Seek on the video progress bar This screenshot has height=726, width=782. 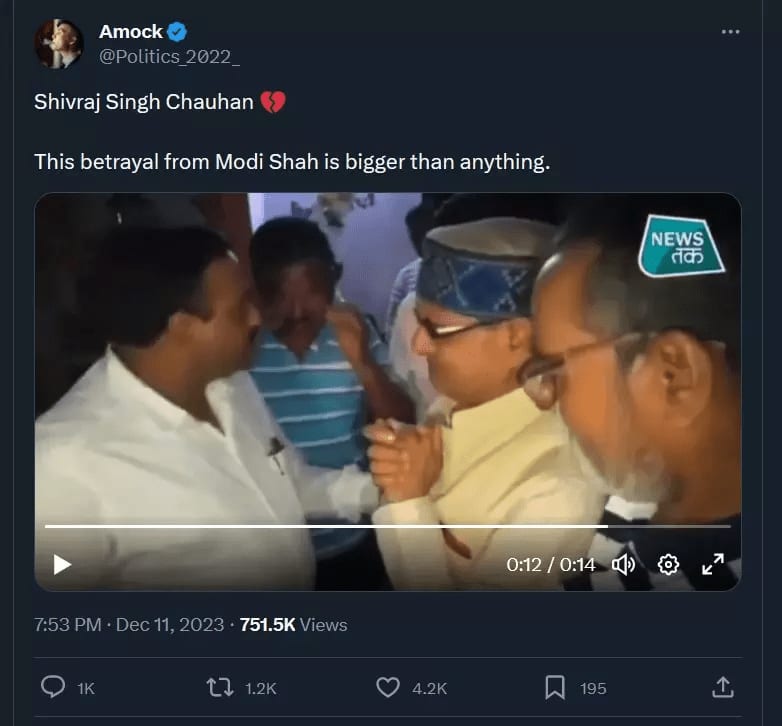(388, 525)
